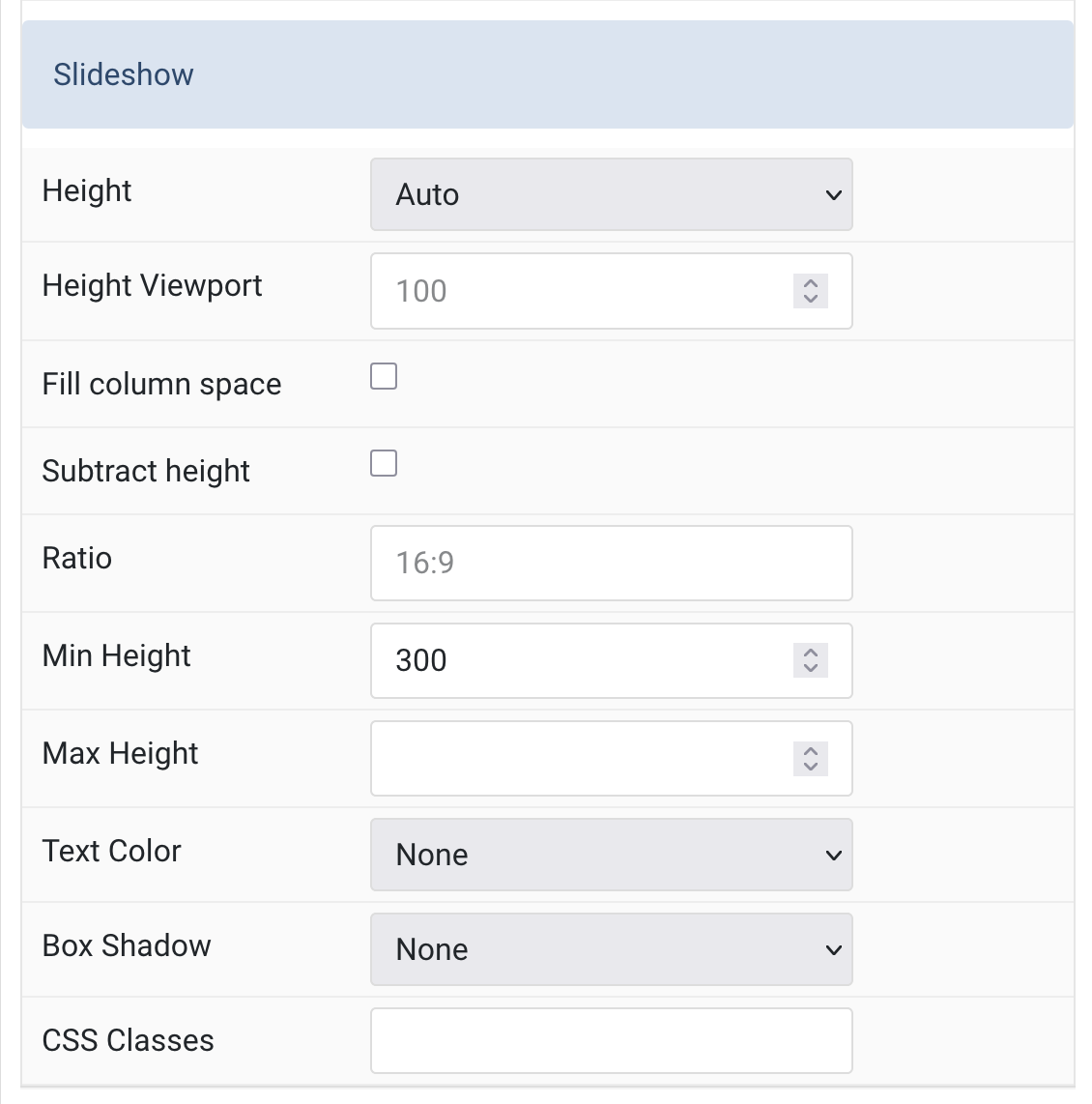Increase Height Viewport using the up arrow
The width and height of the screenshot is (1092, 1104).
coord(811,283)
